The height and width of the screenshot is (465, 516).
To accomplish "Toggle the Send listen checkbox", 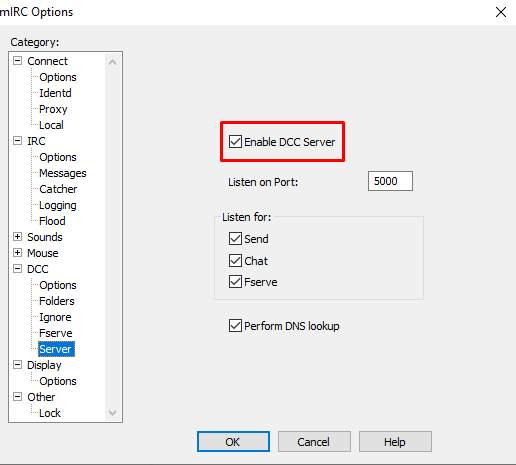I will click(235, 239).
